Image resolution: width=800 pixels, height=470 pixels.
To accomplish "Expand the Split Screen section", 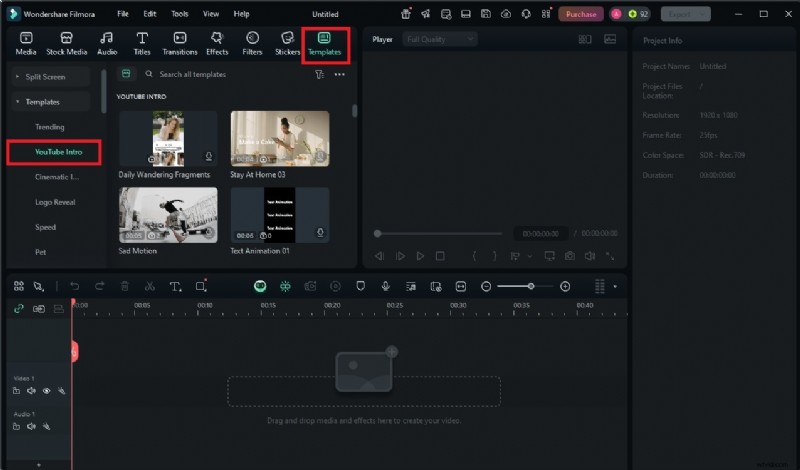I will (x=18, y=77).
